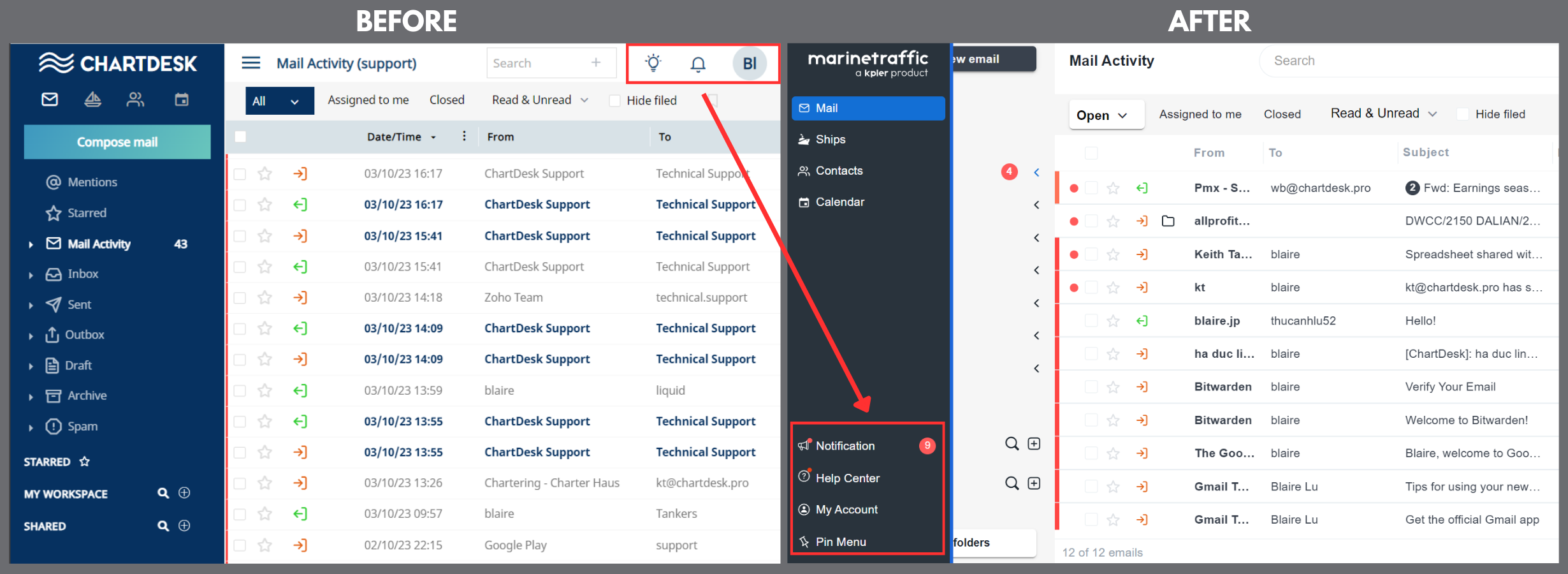The height and width of the screenshot is (574, 1568).
Task: Click star icon next to STARRED heading
Action: (85, 461)
